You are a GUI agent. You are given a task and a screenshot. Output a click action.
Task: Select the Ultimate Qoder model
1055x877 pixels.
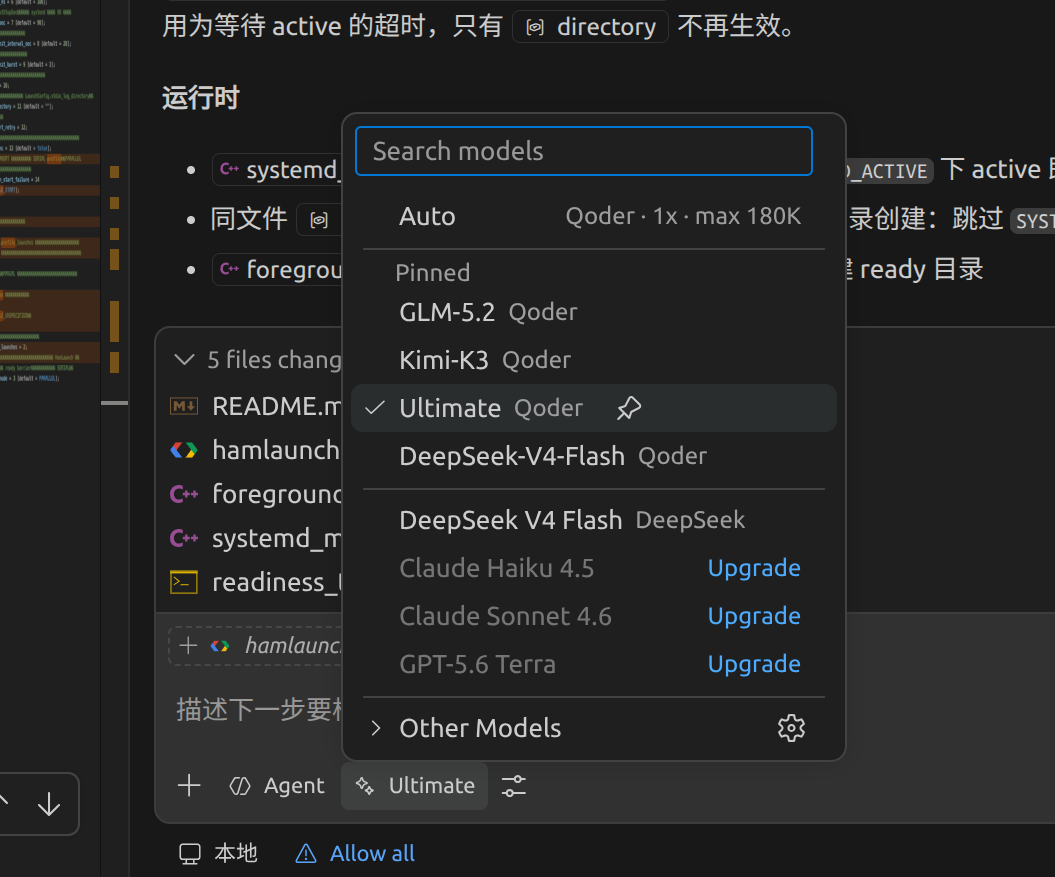click(x=593, y=408)
